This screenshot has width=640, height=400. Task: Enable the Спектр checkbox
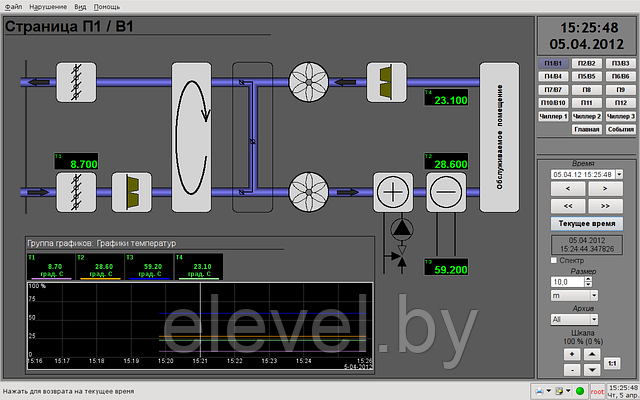(556, 260)
